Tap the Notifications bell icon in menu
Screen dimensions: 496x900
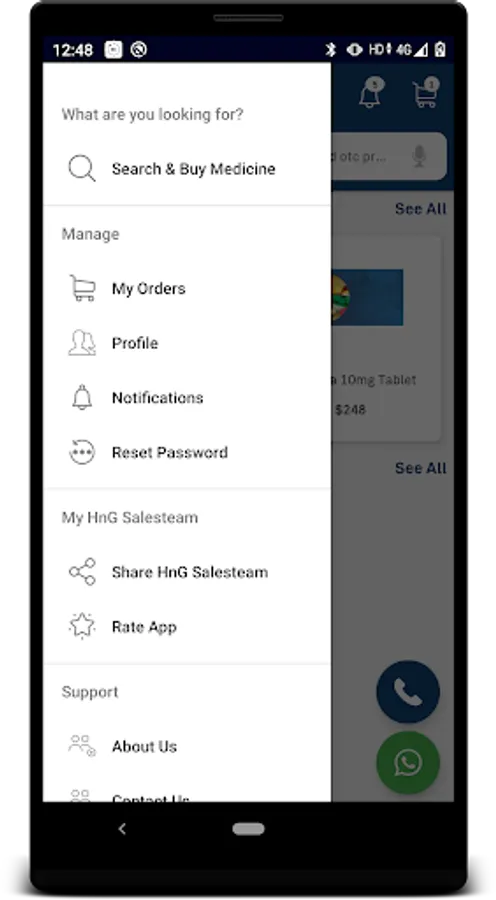[x=82, y=397]
